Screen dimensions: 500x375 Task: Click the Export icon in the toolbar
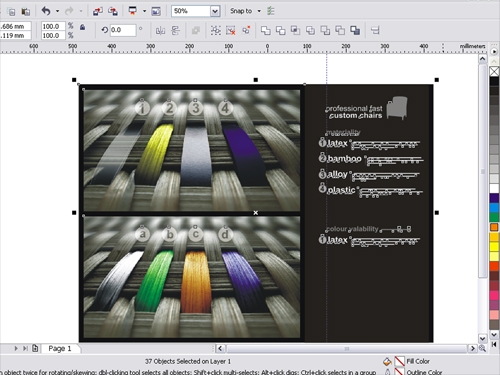coord(113,11)
